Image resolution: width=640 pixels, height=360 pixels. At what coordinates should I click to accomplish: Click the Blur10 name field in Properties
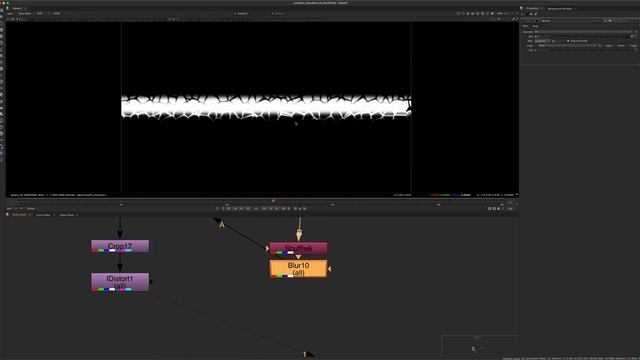pyautogui.click(x=571, y=21)
